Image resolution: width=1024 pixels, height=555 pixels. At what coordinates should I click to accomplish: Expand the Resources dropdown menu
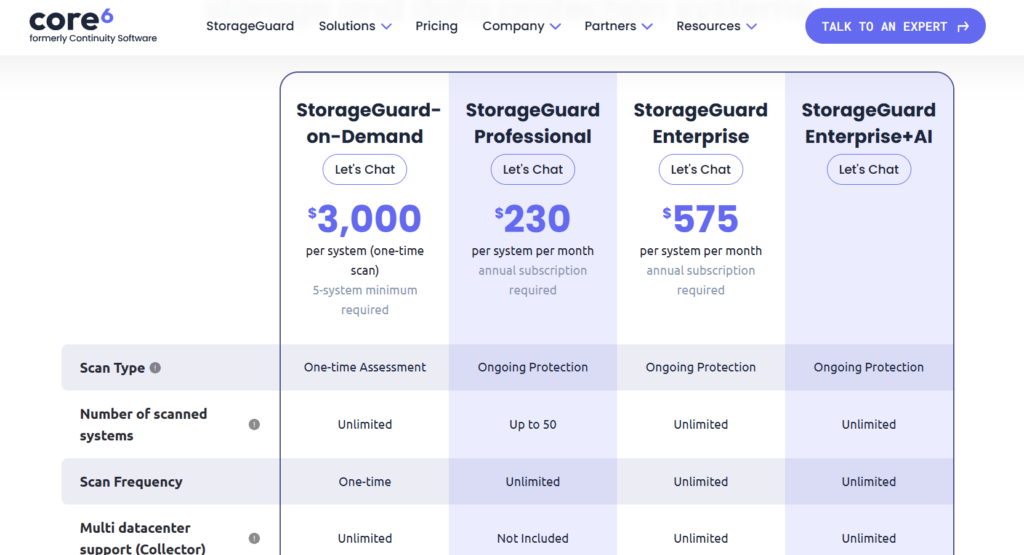tap(716, 26)
